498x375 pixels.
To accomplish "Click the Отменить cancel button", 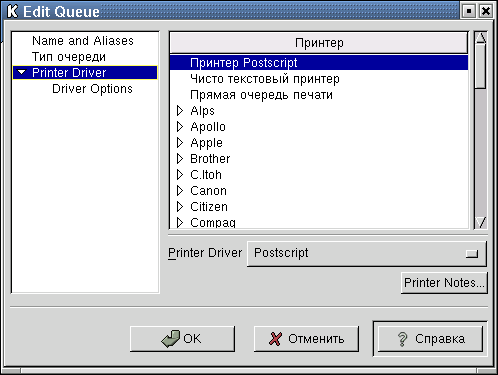I will click(x=306, y=339).
